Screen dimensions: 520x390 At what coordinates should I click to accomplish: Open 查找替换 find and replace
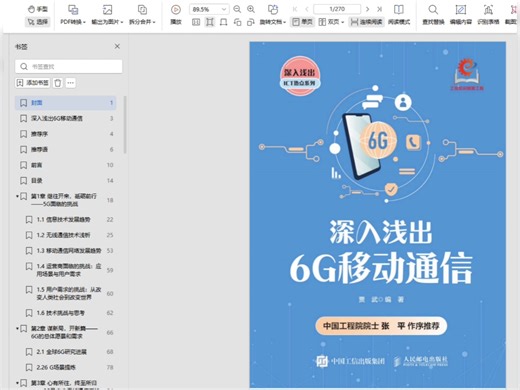[x=433, y=15]
